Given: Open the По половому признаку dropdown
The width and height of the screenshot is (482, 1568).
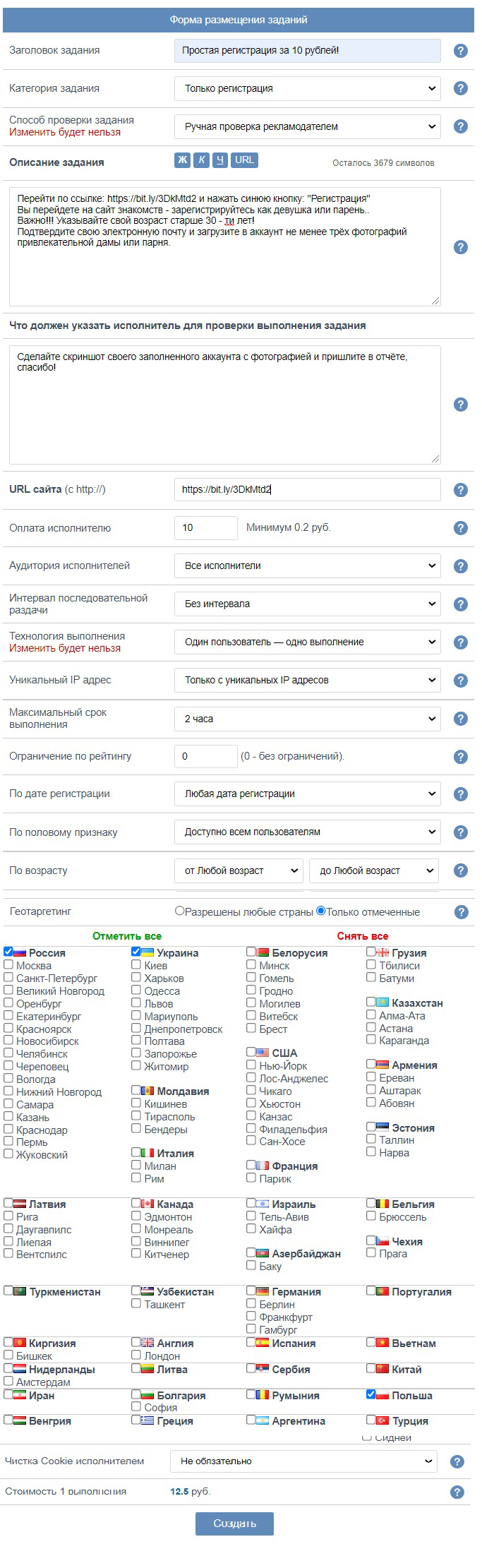Looking at the screenshot, I should click(x=308, y=832).
